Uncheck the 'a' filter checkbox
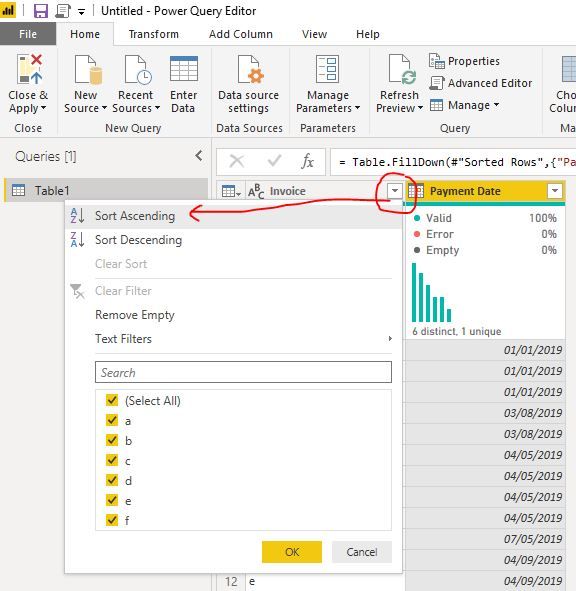 (x=112, y=420)
